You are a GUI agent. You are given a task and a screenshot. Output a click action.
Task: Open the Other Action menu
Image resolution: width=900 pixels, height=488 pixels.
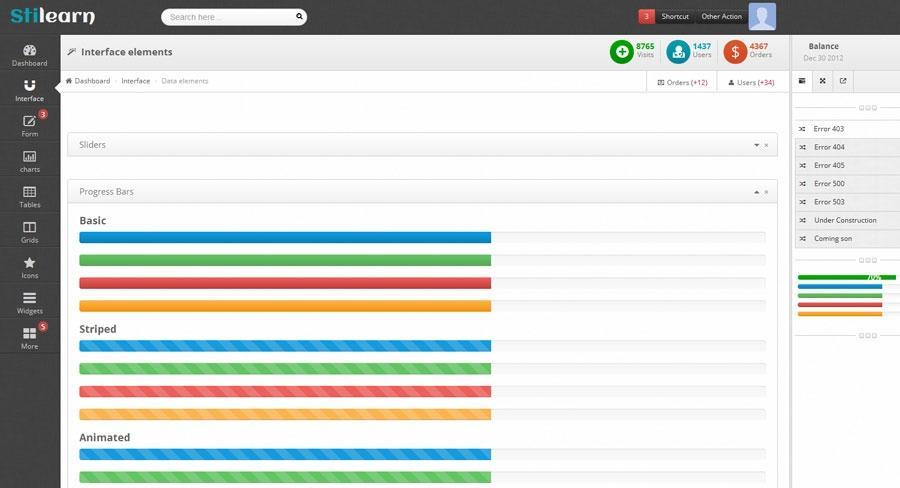click(721, 16)
